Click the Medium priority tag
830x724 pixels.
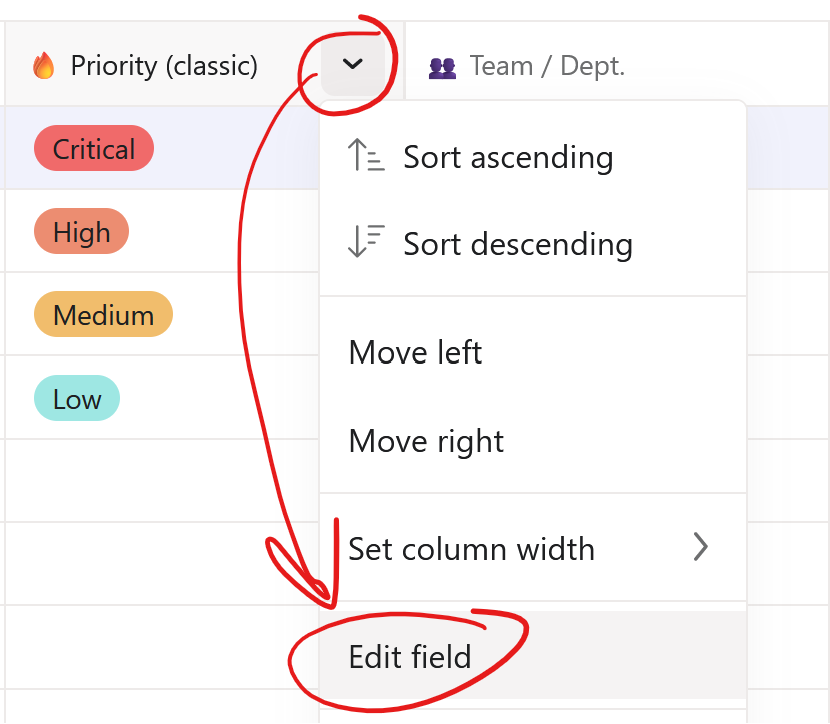click(103, 315)
